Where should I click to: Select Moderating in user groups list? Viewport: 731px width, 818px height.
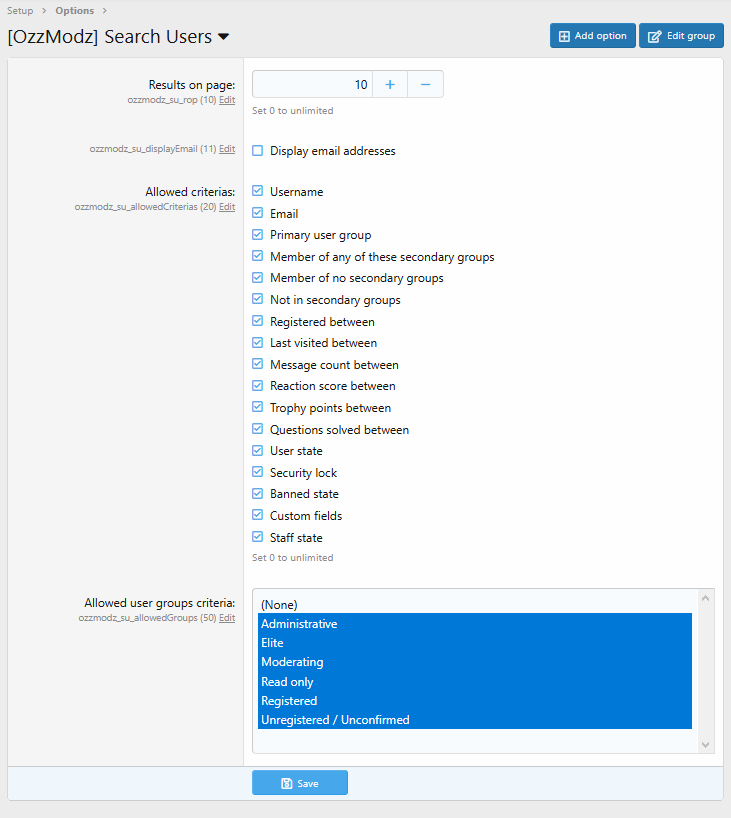coord(475,662)
